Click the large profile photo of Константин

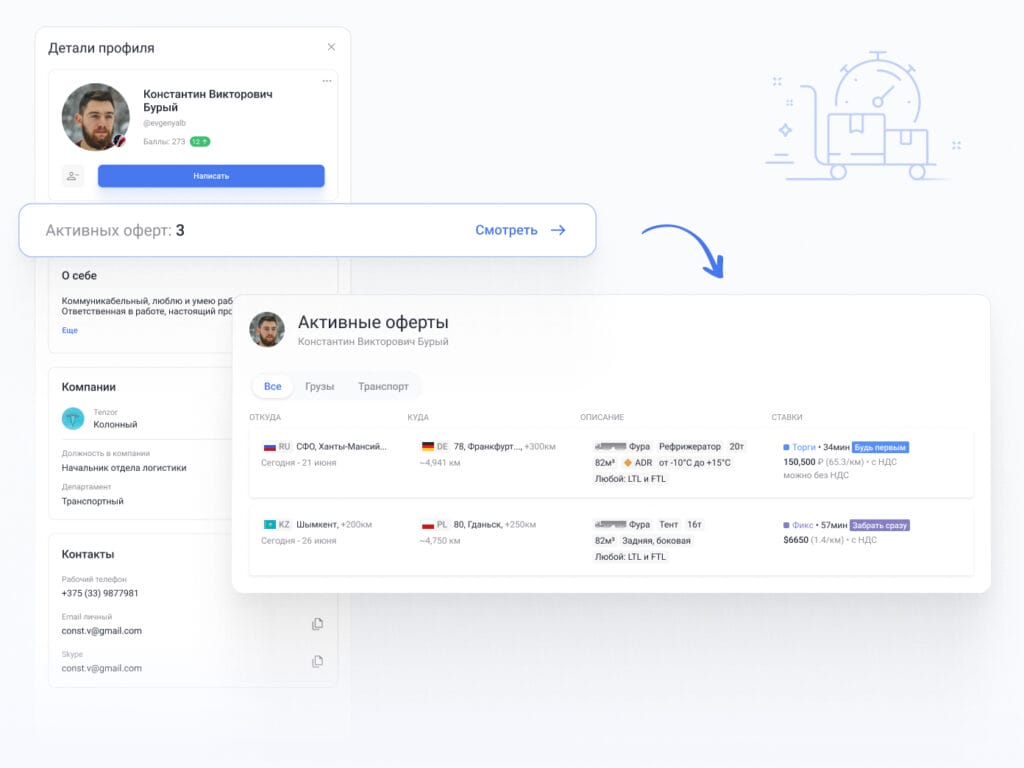point(96,117)
